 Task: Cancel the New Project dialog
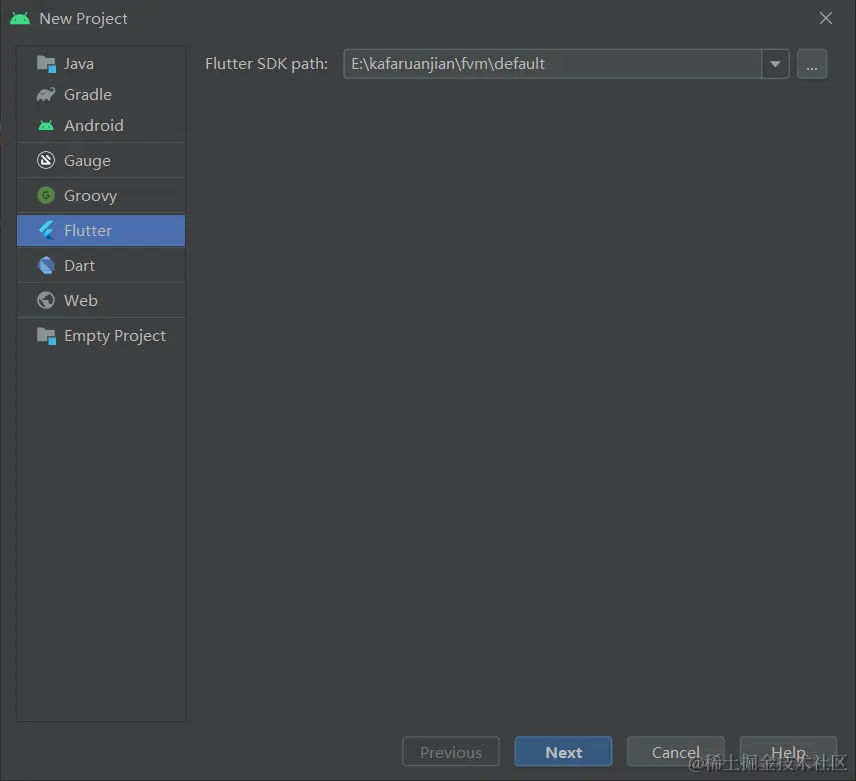pyautogui.click(x=675, y=752)
